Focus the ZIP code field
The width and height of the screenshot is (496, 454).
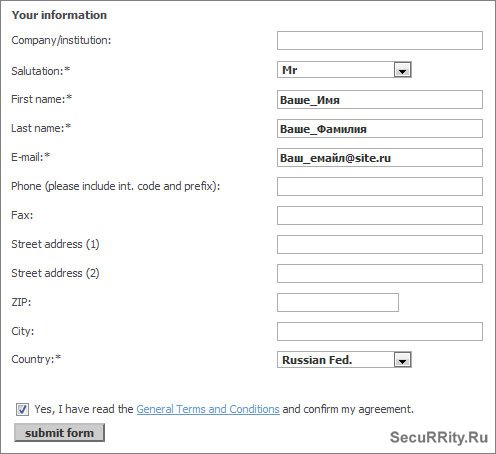338,302
